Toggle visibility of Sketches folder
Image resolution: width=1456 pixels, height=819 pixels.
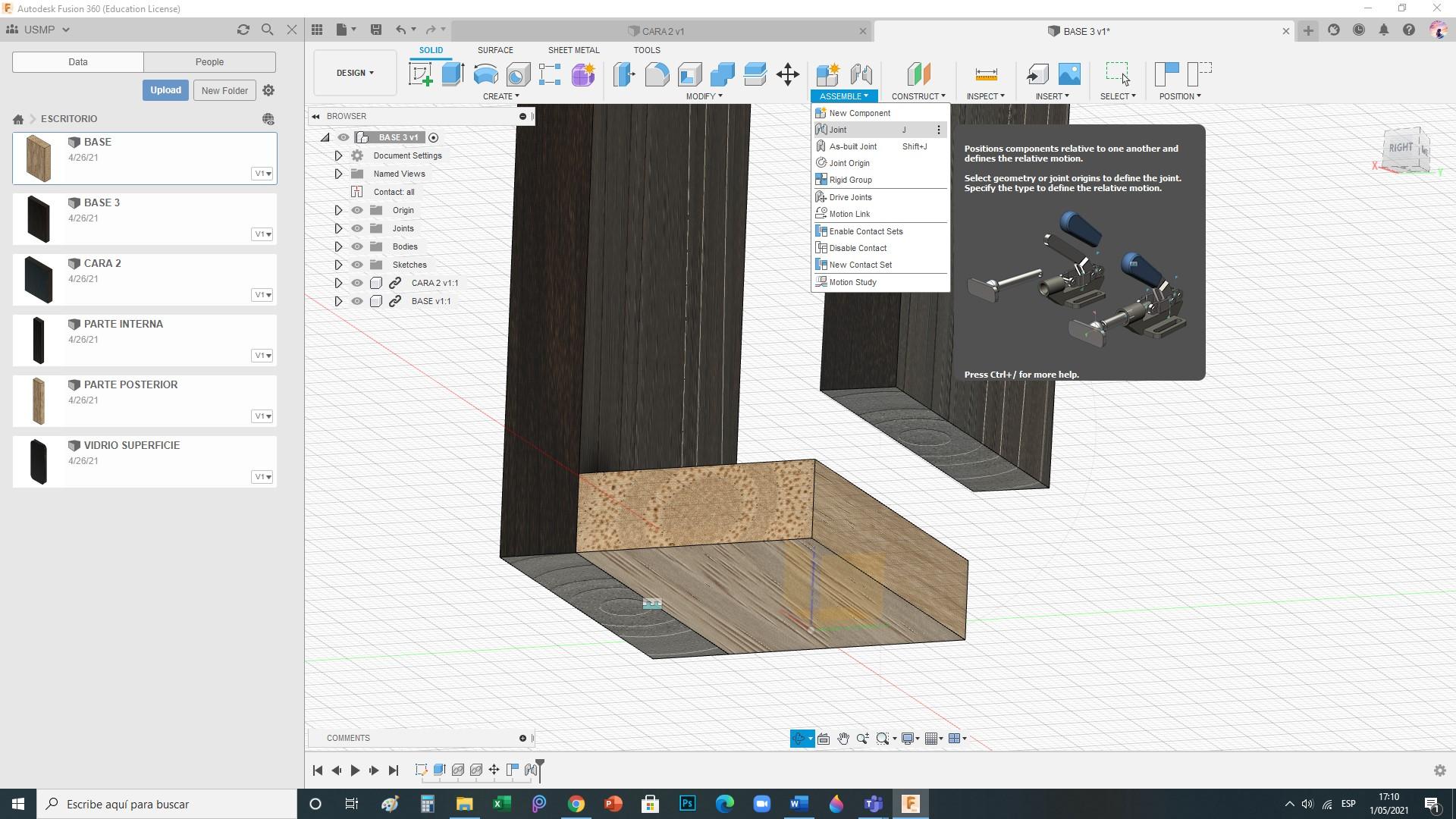357,265
